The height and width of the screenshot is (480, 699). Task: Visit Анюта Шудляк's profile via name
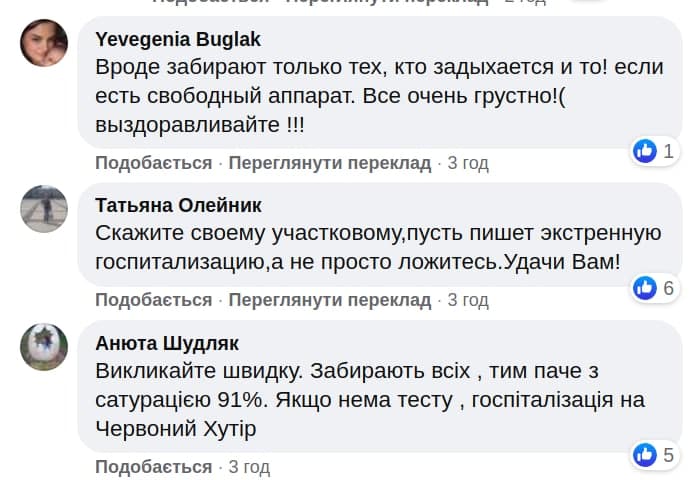coord(167,343)
